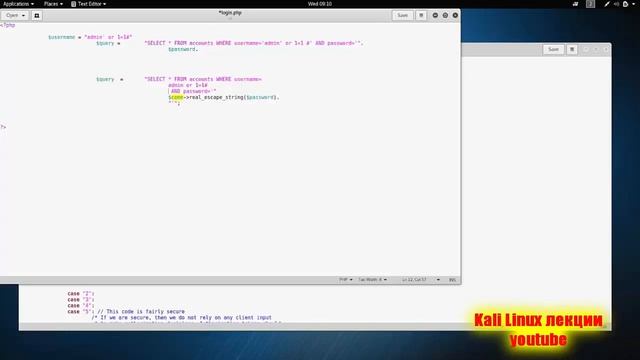Open the hamburger menu in background editor window

tap(572, 49)
